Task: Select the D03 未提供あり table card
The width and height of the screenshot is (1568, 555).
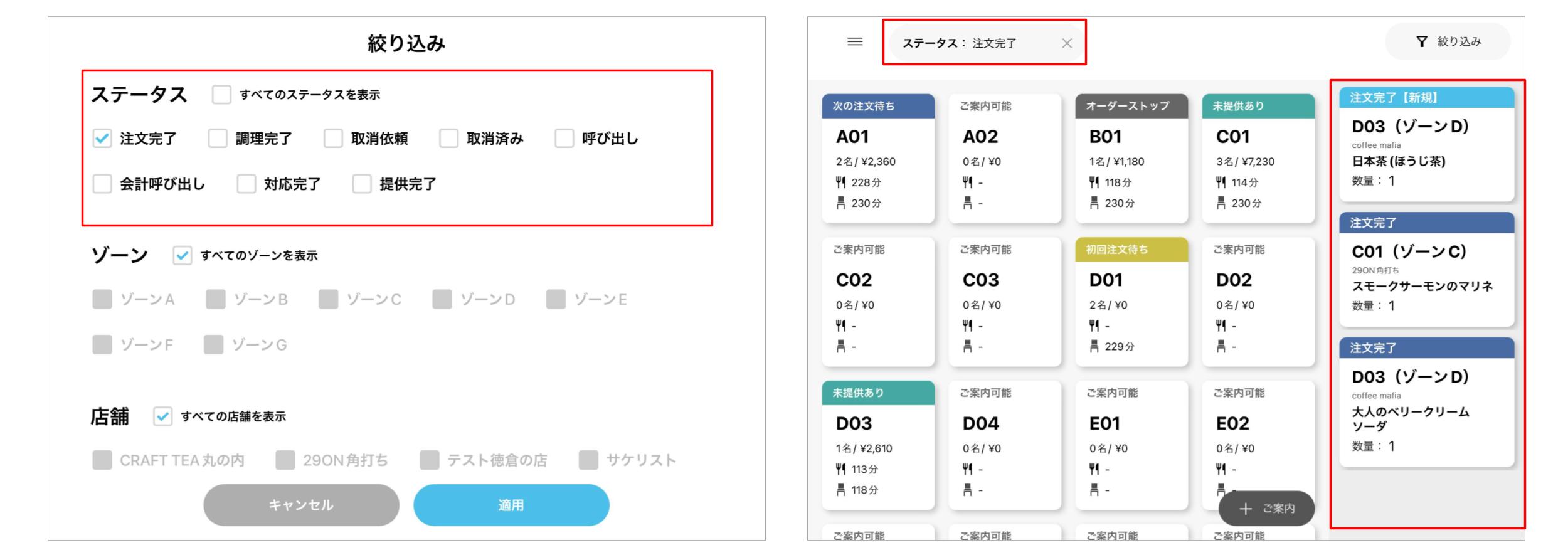Action: pos(878,445)
